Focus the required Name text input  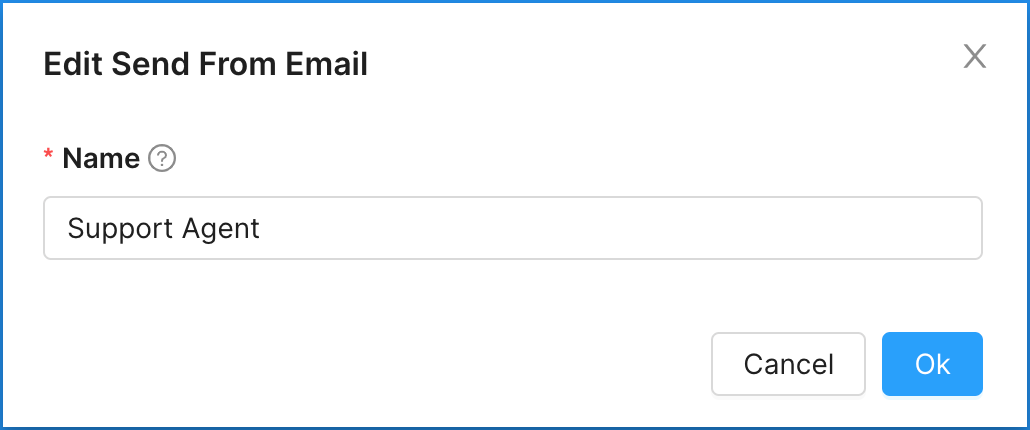(x=512, y=228)
